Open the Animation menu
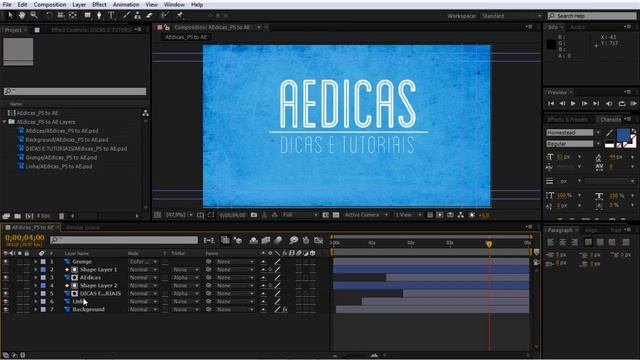Viewport: 640px width, 360px height. [126, 5]
